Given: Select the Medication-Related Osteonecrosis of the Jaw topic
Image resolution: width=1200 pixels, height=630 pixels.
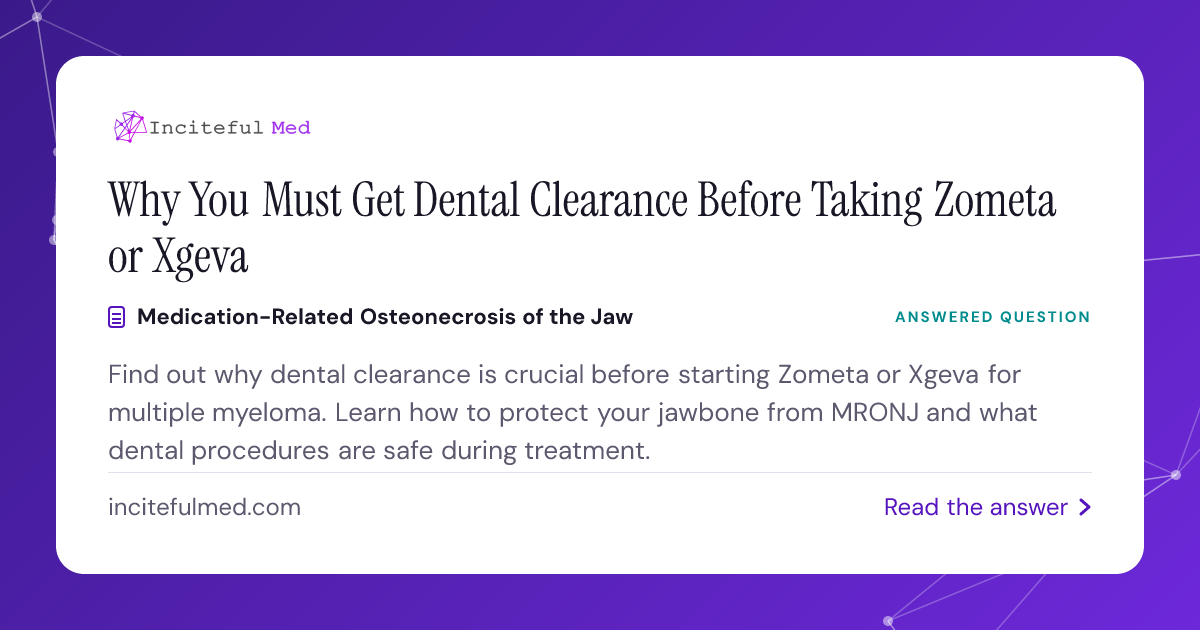Looking at the screenshot, I should click(385, 317).
